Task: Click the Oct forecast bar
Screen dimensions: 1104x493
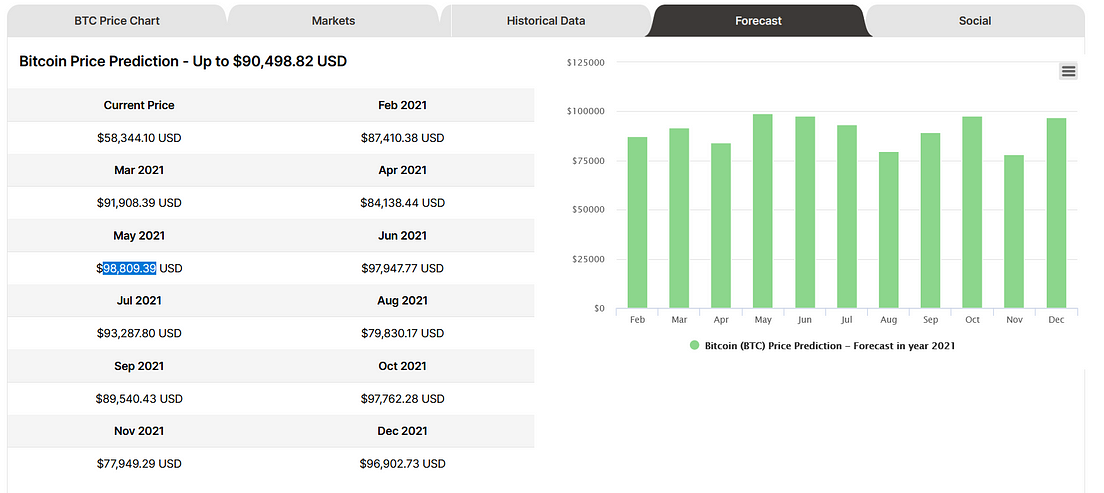Action: point(972,213)
